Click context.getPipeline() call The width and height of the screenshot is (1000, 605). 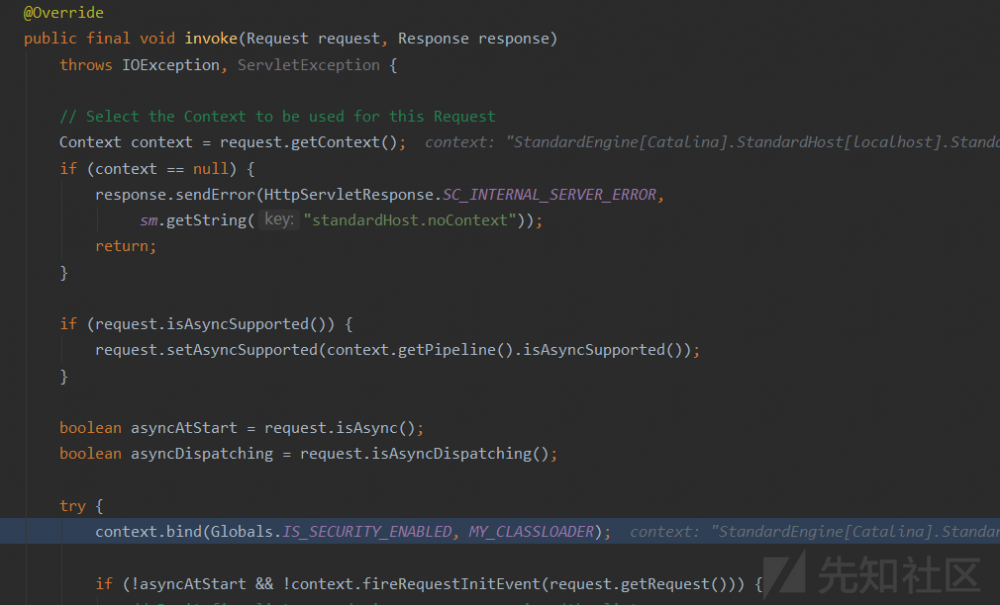[420, 350]
